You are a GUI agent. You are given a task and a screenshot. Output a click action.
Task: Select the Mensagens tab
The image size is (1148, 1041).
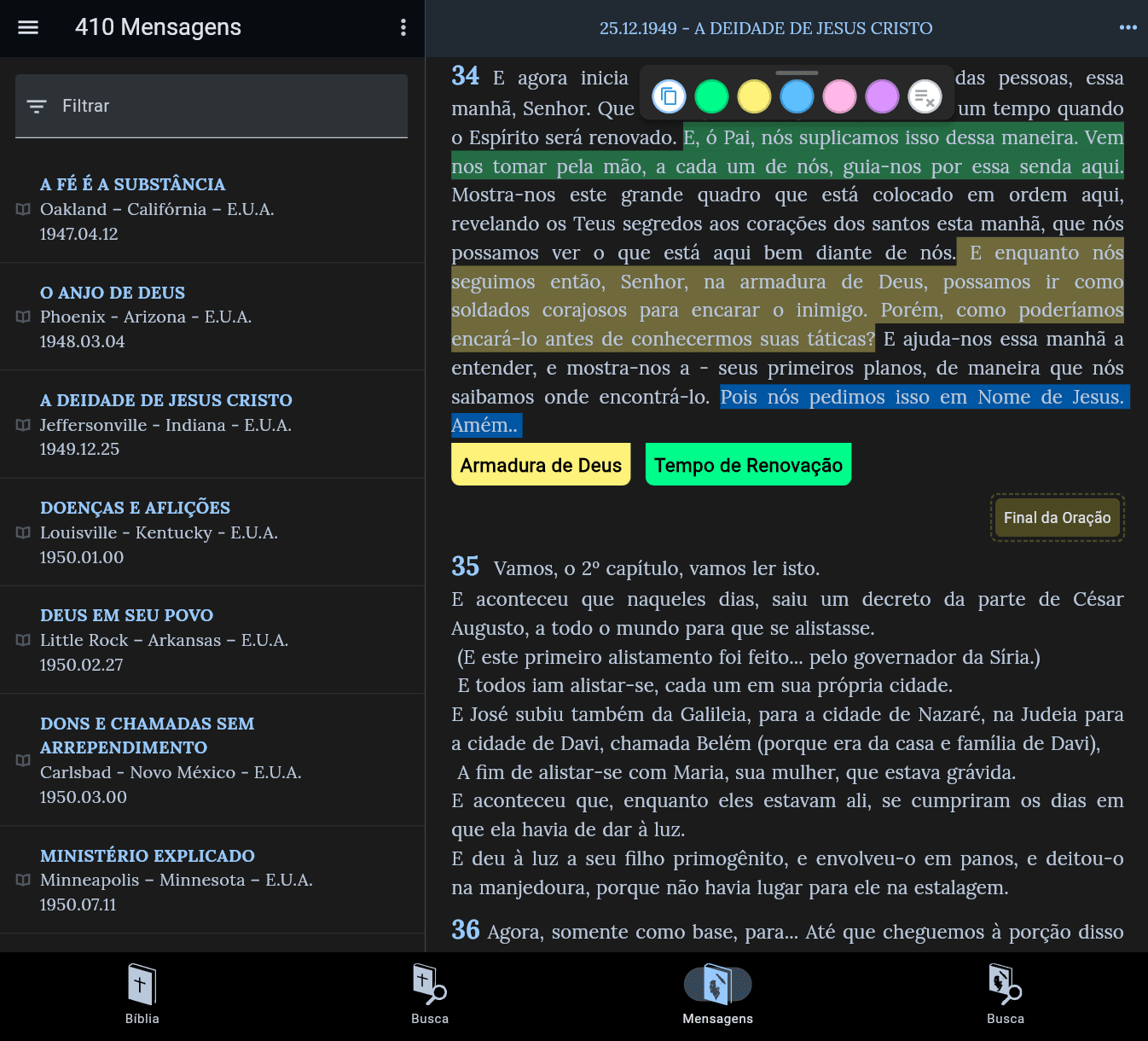717,994
